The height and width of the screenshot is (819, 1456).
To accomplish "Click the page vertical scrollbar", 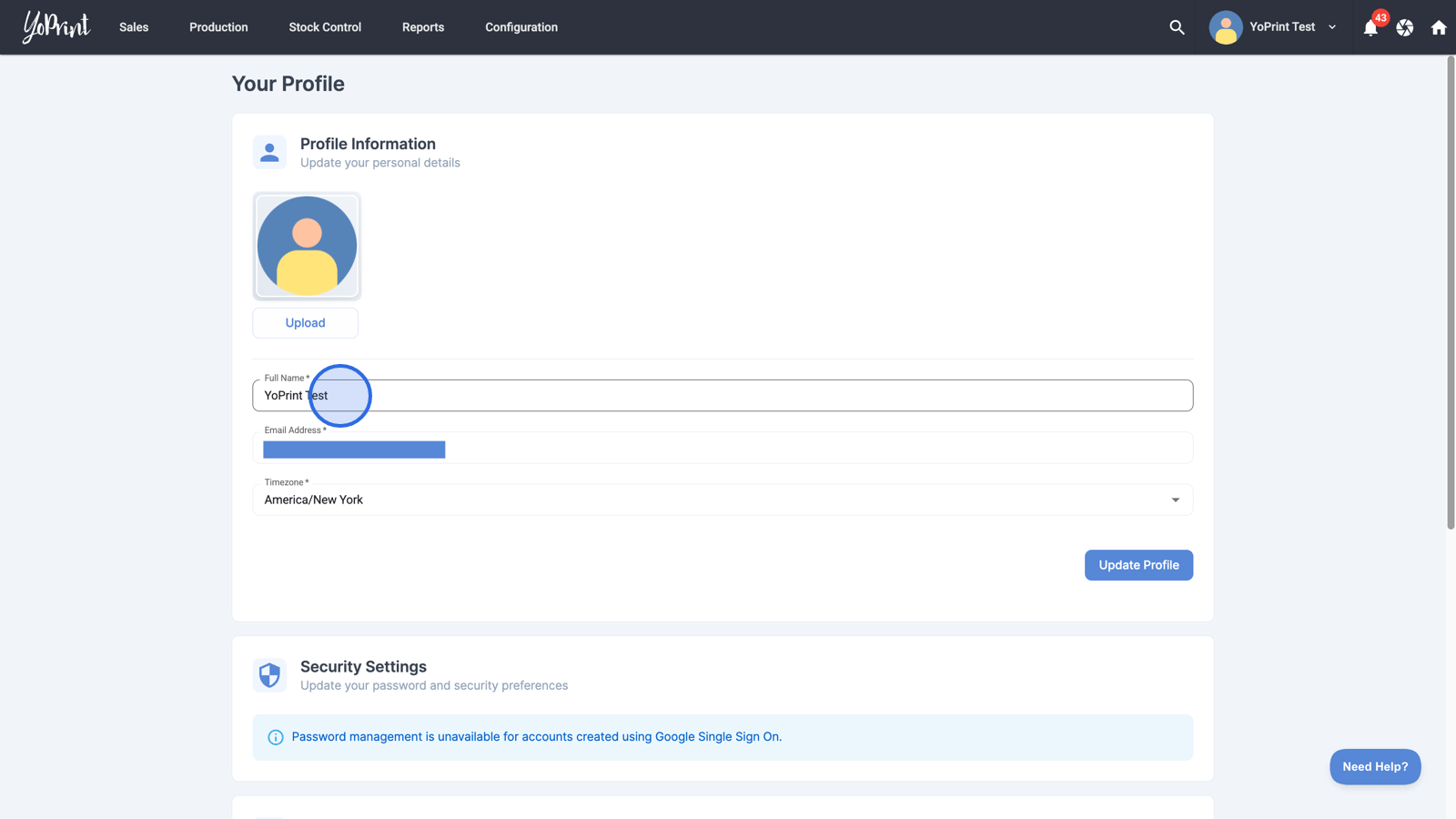I will tap(1451, 291).
